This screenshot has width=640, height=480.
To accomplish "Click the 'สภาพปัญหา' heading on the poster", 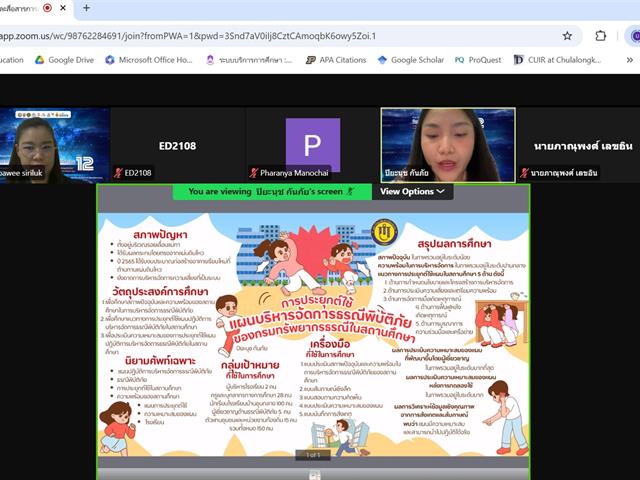I will pos(160,235).
